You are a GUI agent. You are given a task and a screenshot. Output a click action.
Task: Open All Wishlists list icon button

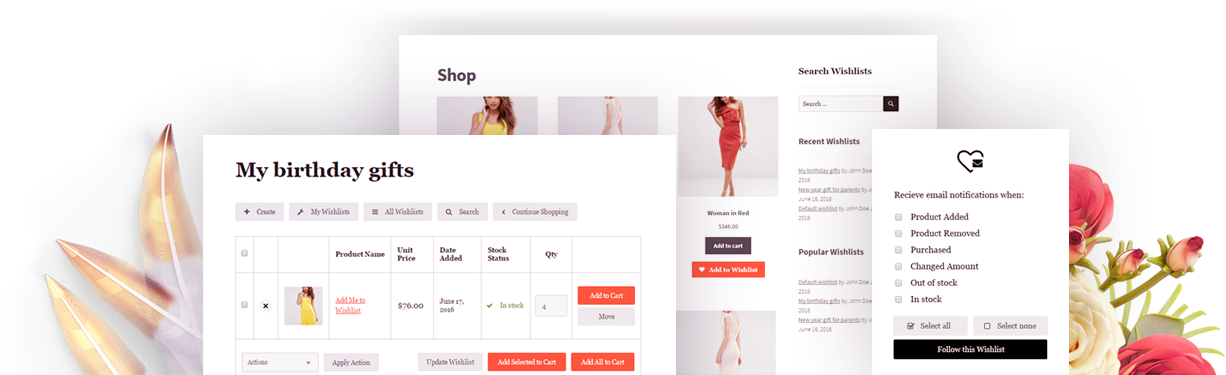click(x=397, y=212)
